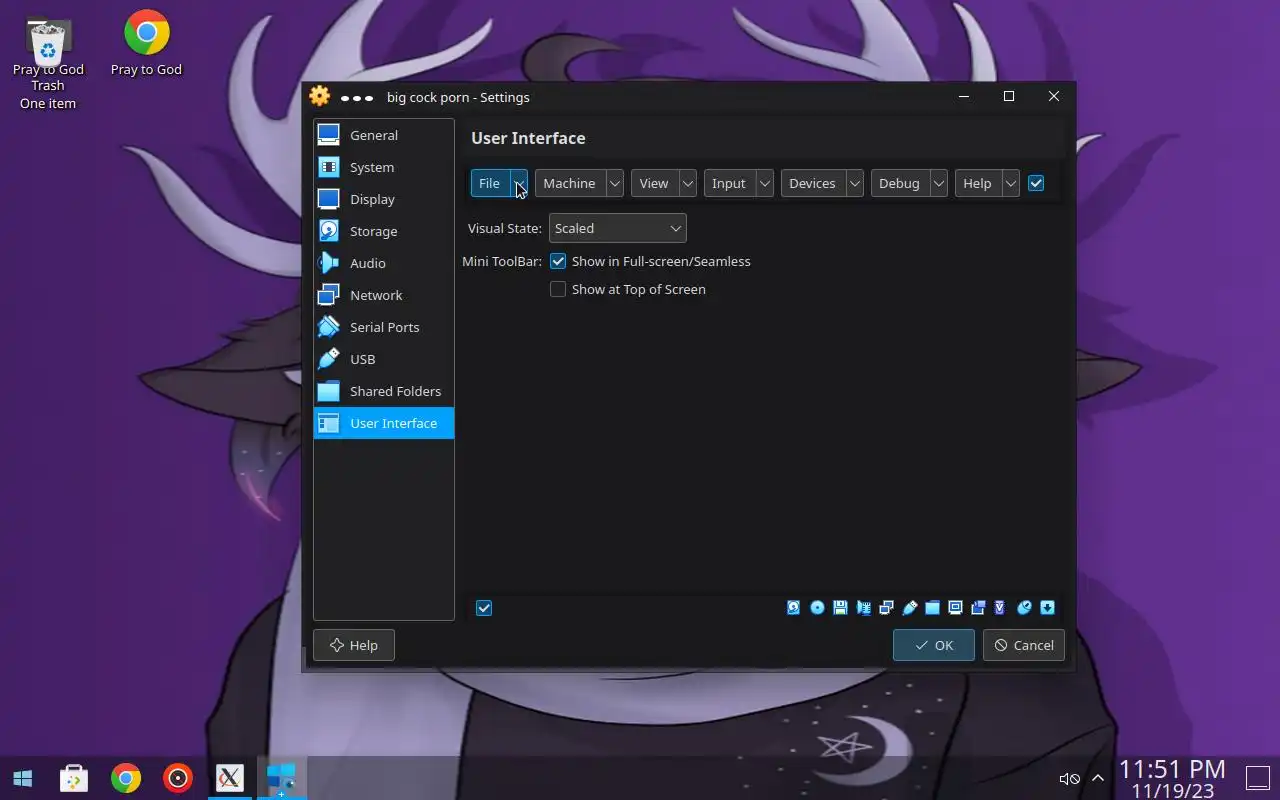Click the floppy disk indicator icon
This screenshot has height=800, width=1280.
840,607
